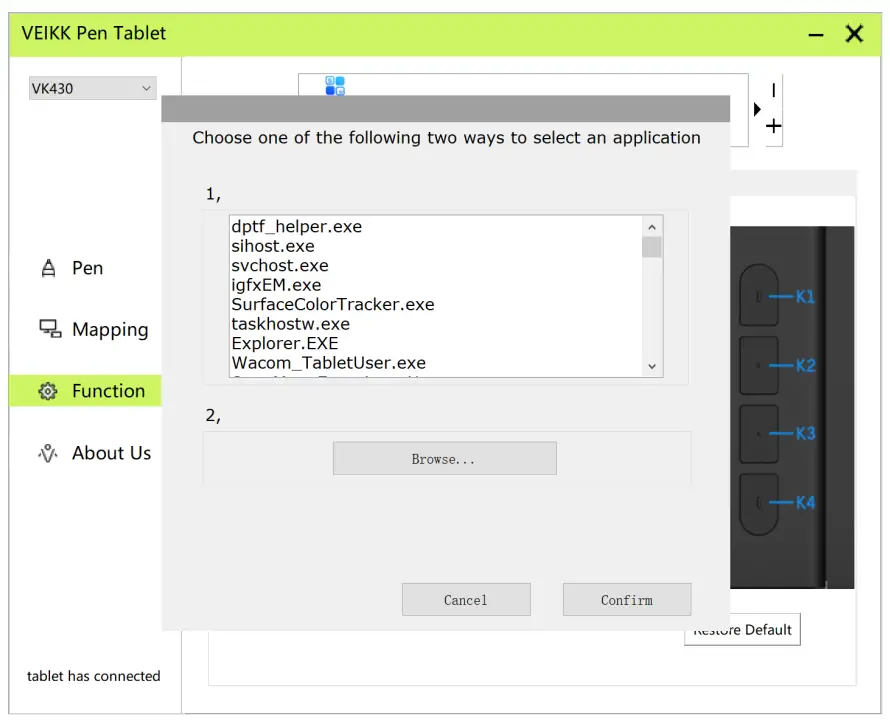Pick SurfaceColorTracker.exe from the list

[x=435, y=304]
